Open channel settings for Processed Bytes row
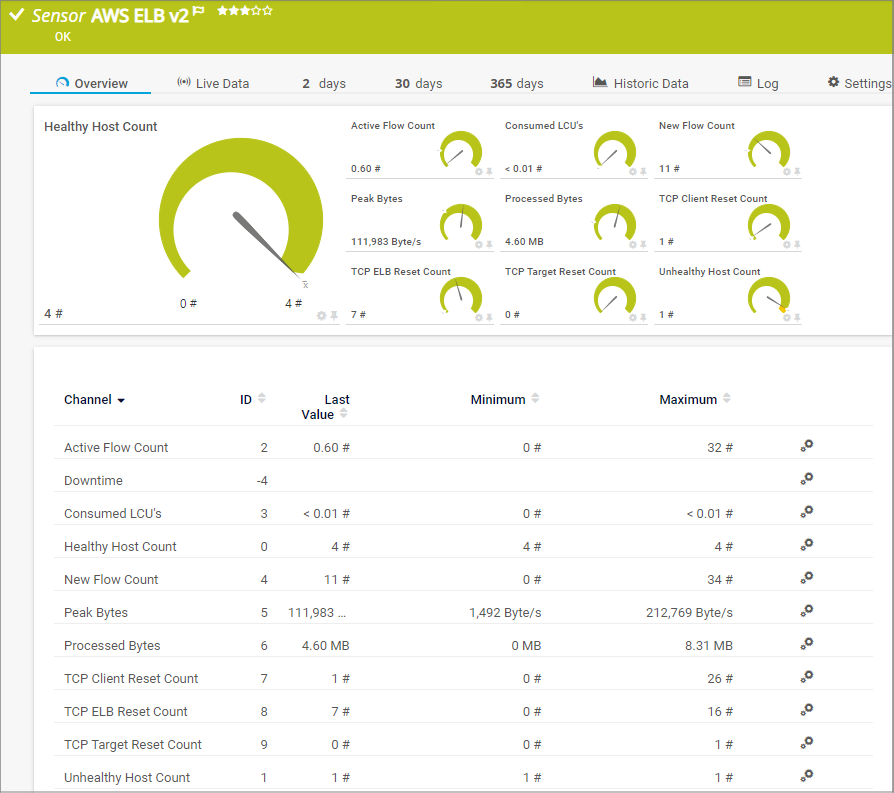Image resolution: width=894 pixels, height=793 pixels. coord(807,644)
